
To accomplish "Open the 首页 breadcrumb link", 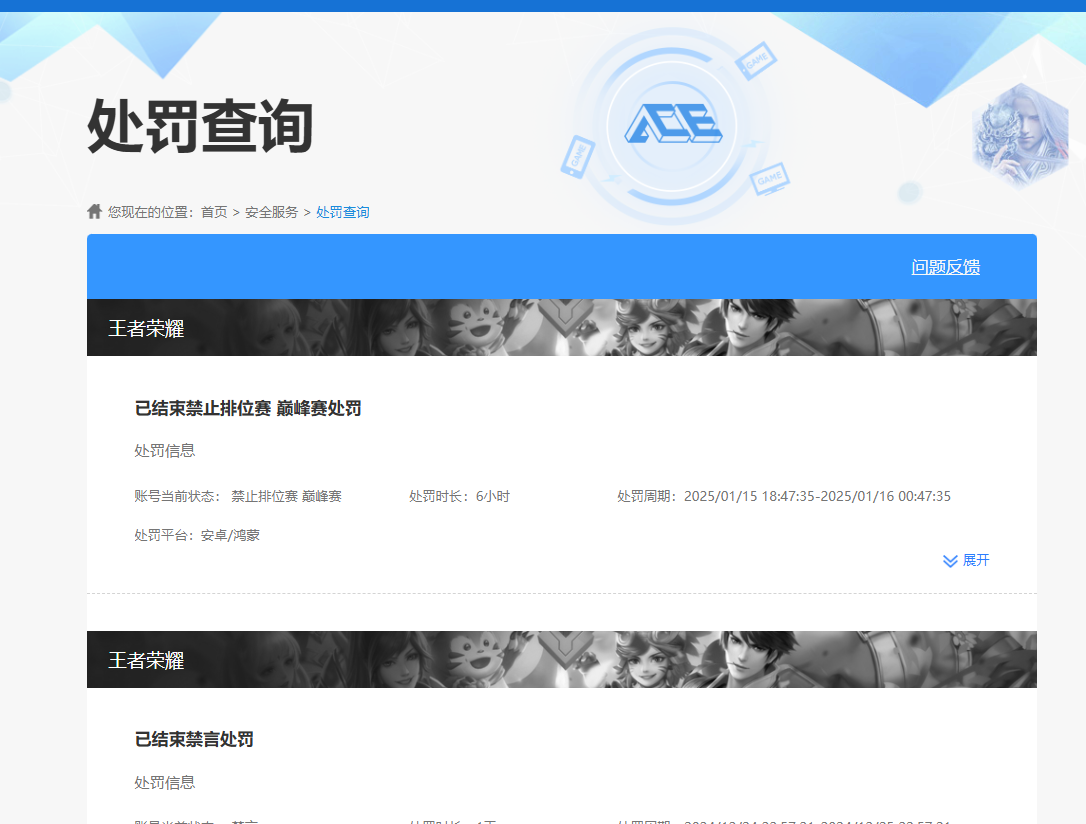I will 214,212.
